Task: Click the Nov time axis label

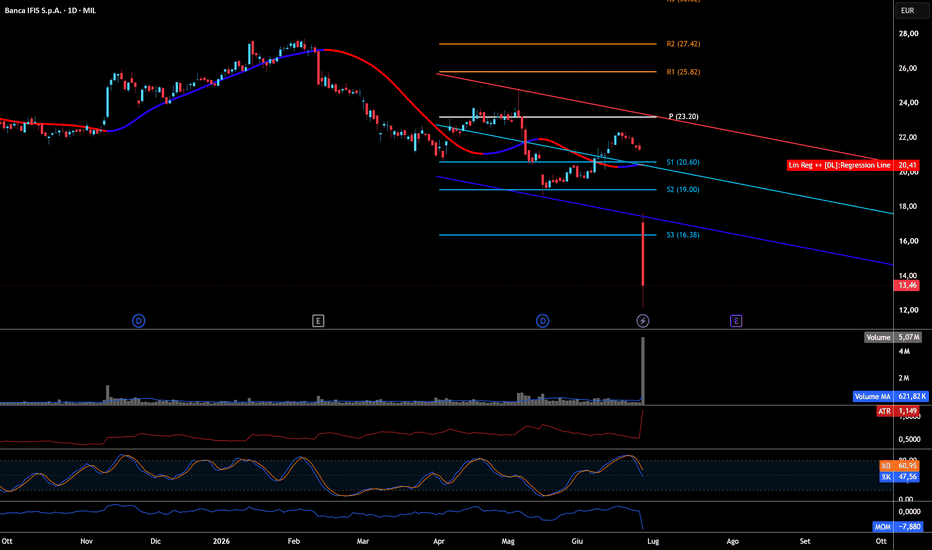Action: pos(86,541)
